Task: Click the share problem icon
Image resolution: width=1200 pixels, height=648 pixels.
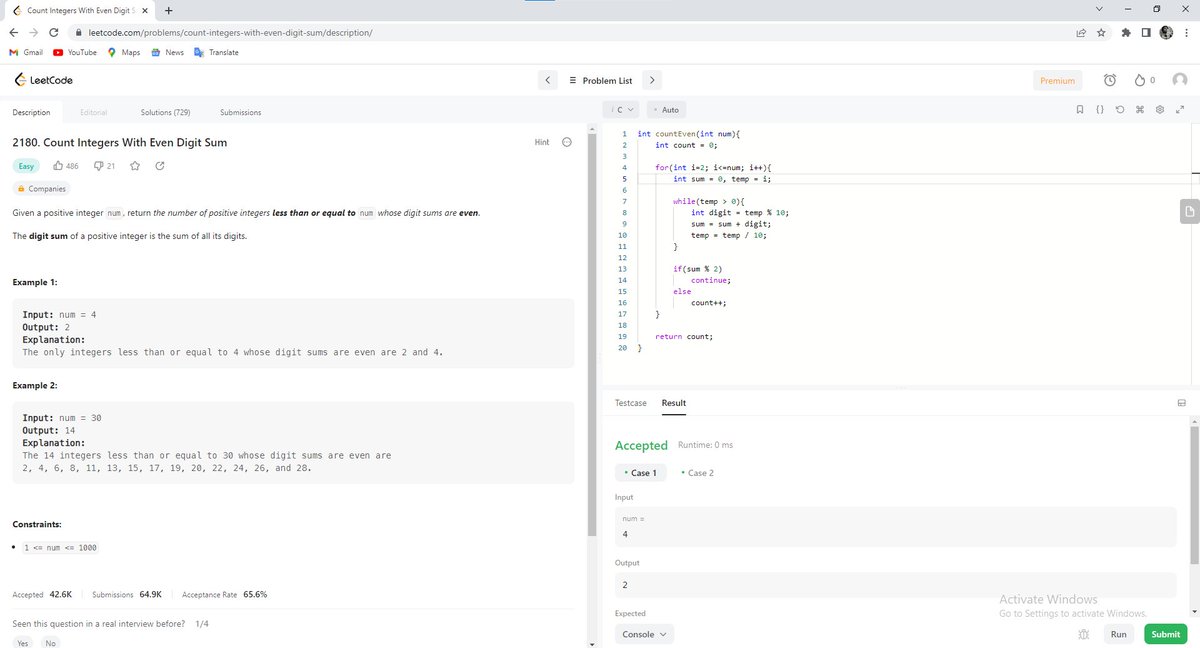Action: click(x=160, y=166)
